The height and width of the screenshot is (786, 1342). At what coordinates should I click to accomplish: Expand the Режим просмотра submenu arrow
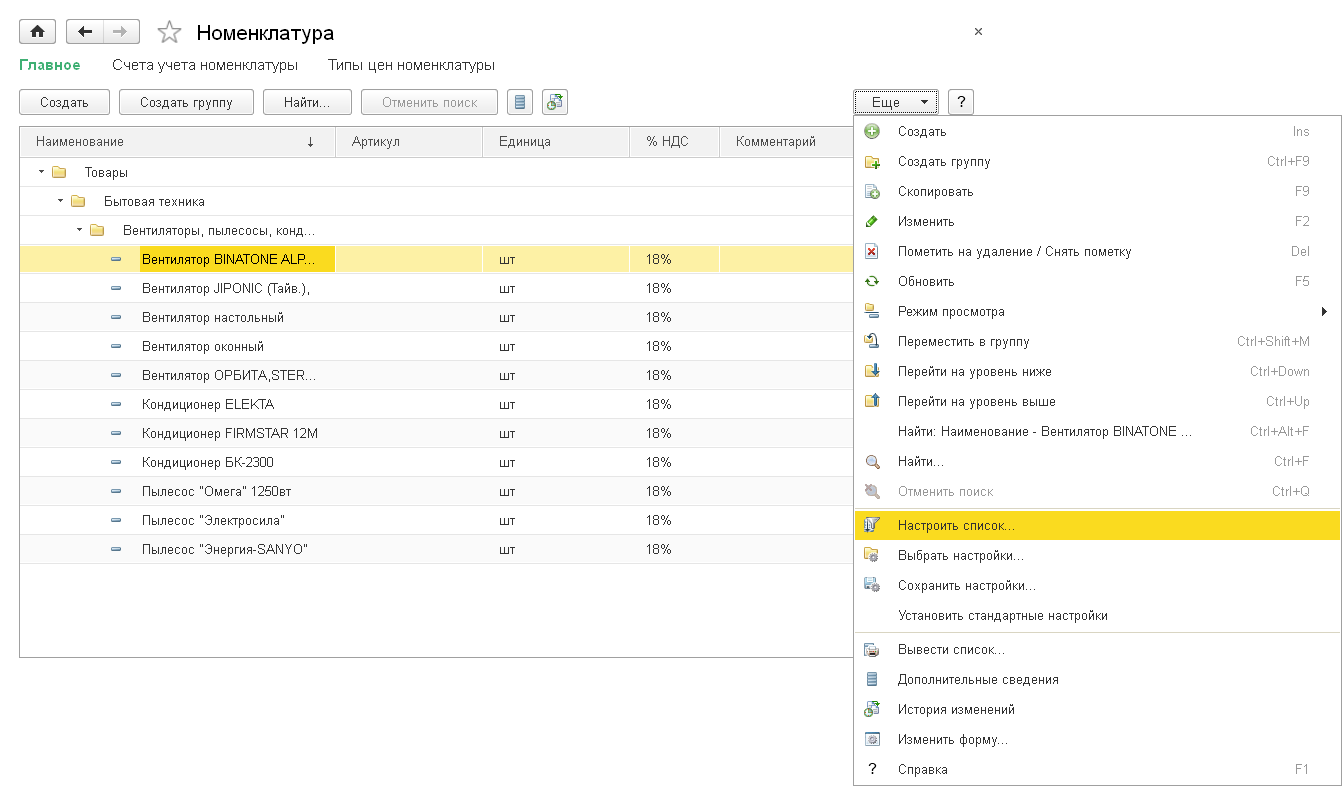1325,312
